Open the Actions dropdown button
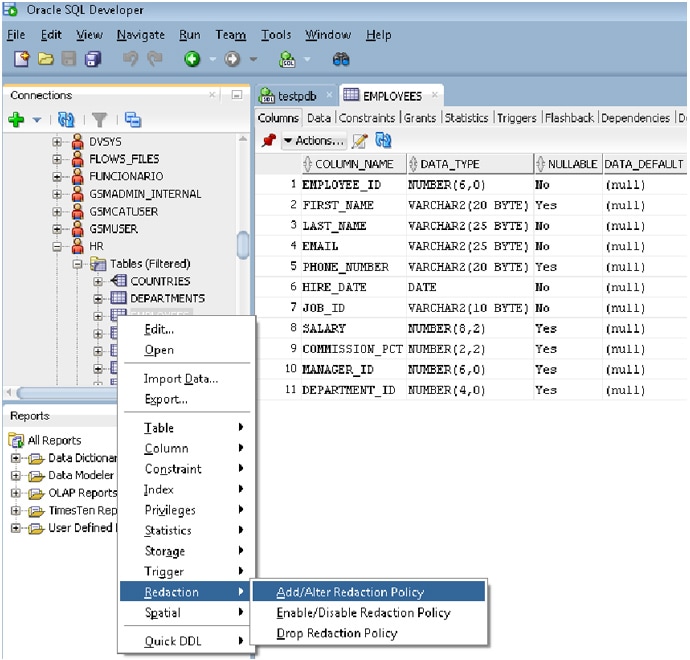 [314, 141]
